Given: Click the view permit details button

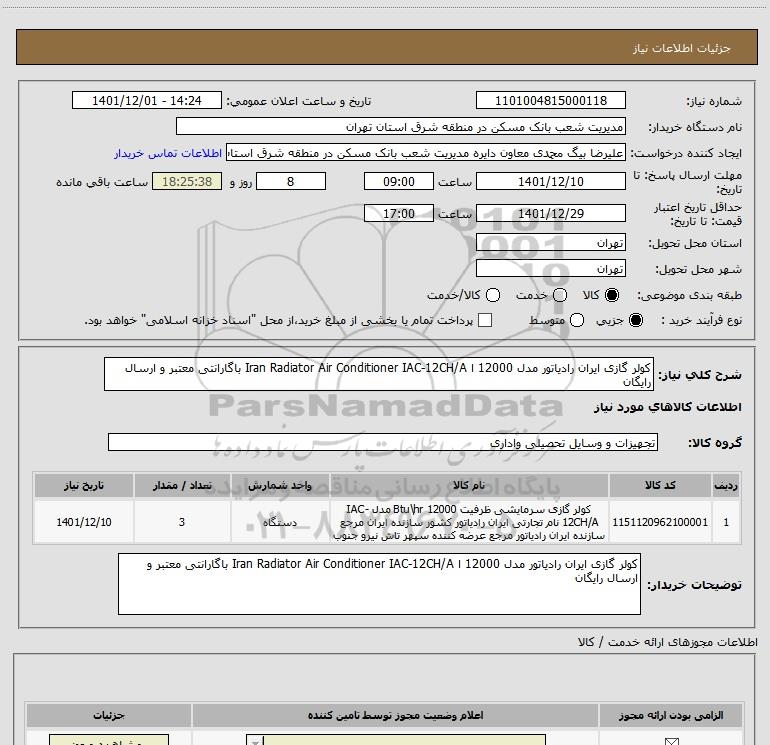Looking at the screenshot, I should [109, 740].
